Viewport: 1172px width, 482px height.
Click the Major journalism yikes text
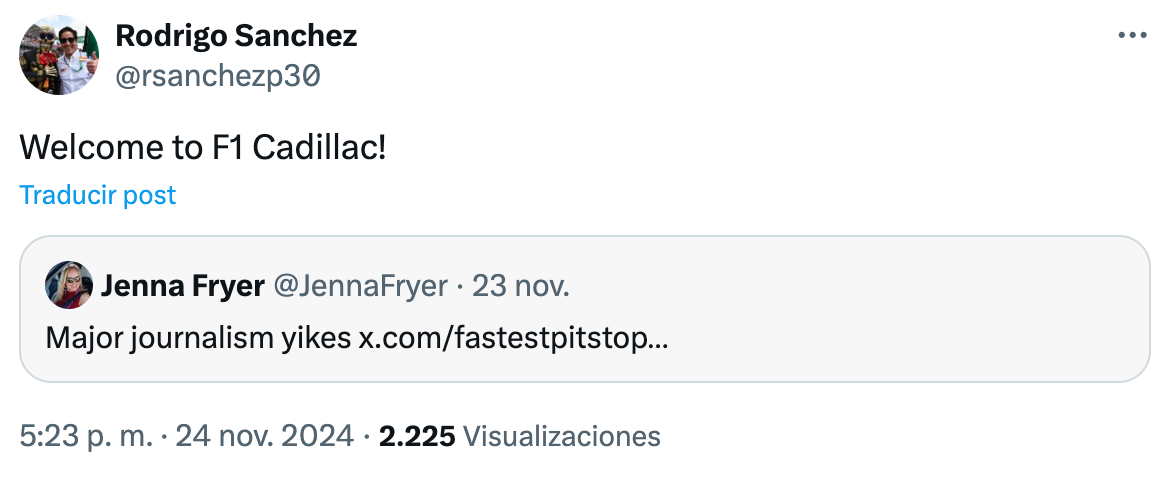pyautogui.click(x=198, y=337)
